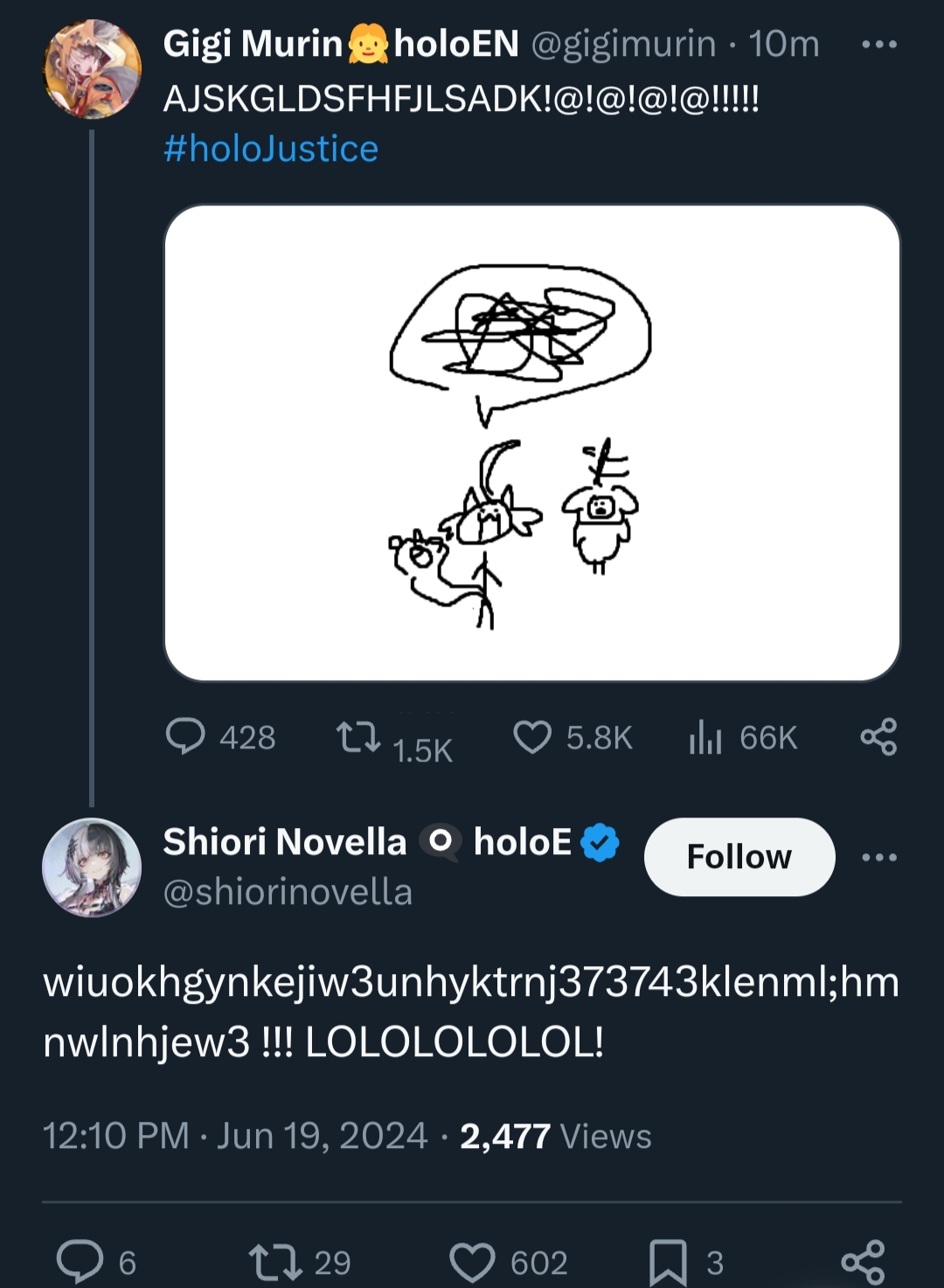
Task: Open the #holoJustice hashtag
Action: point(271,149)
